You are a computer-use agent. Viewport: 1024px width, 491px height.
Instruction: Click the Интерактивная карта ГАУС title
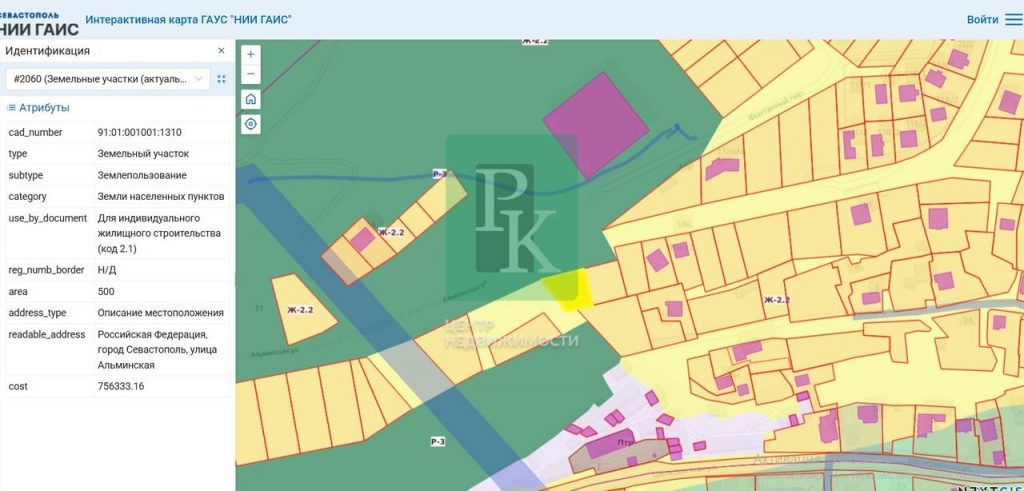click(188, 19)
